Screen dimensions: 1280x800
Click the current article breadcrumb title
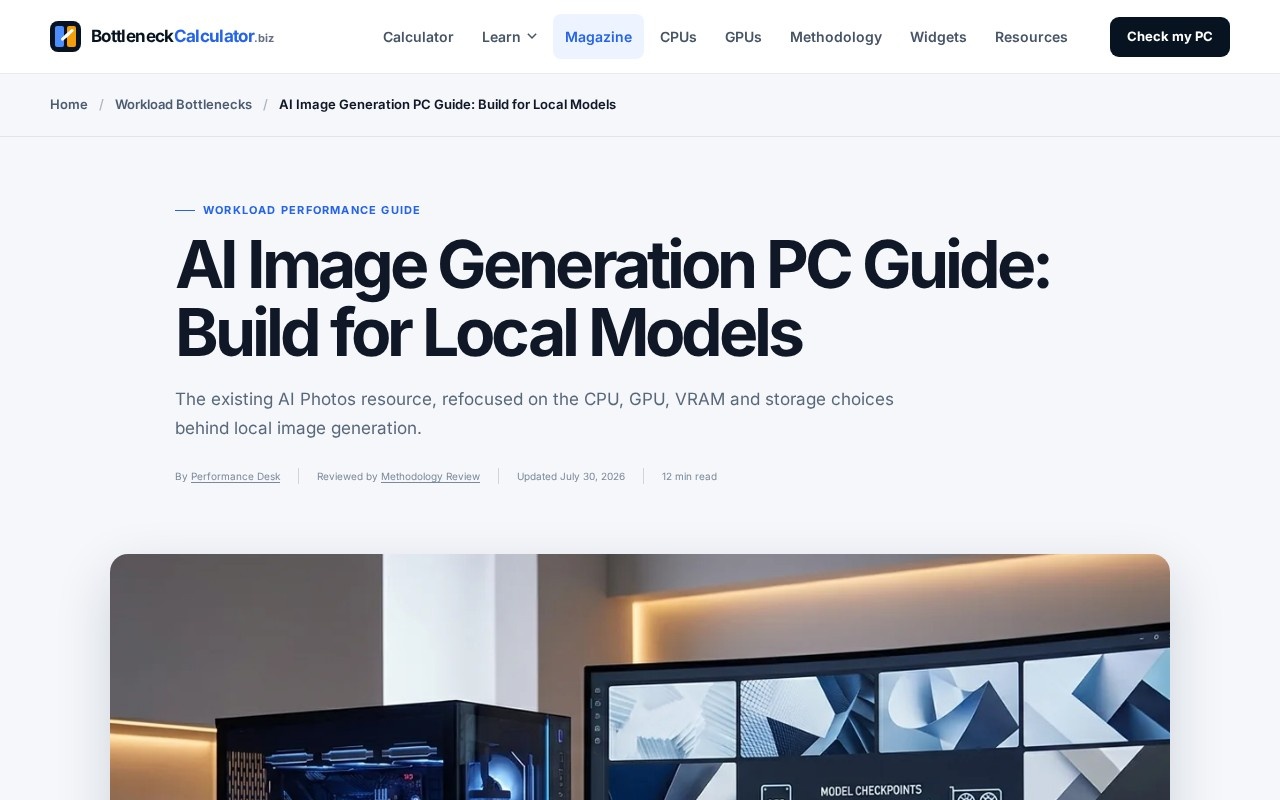coord(447,105)
